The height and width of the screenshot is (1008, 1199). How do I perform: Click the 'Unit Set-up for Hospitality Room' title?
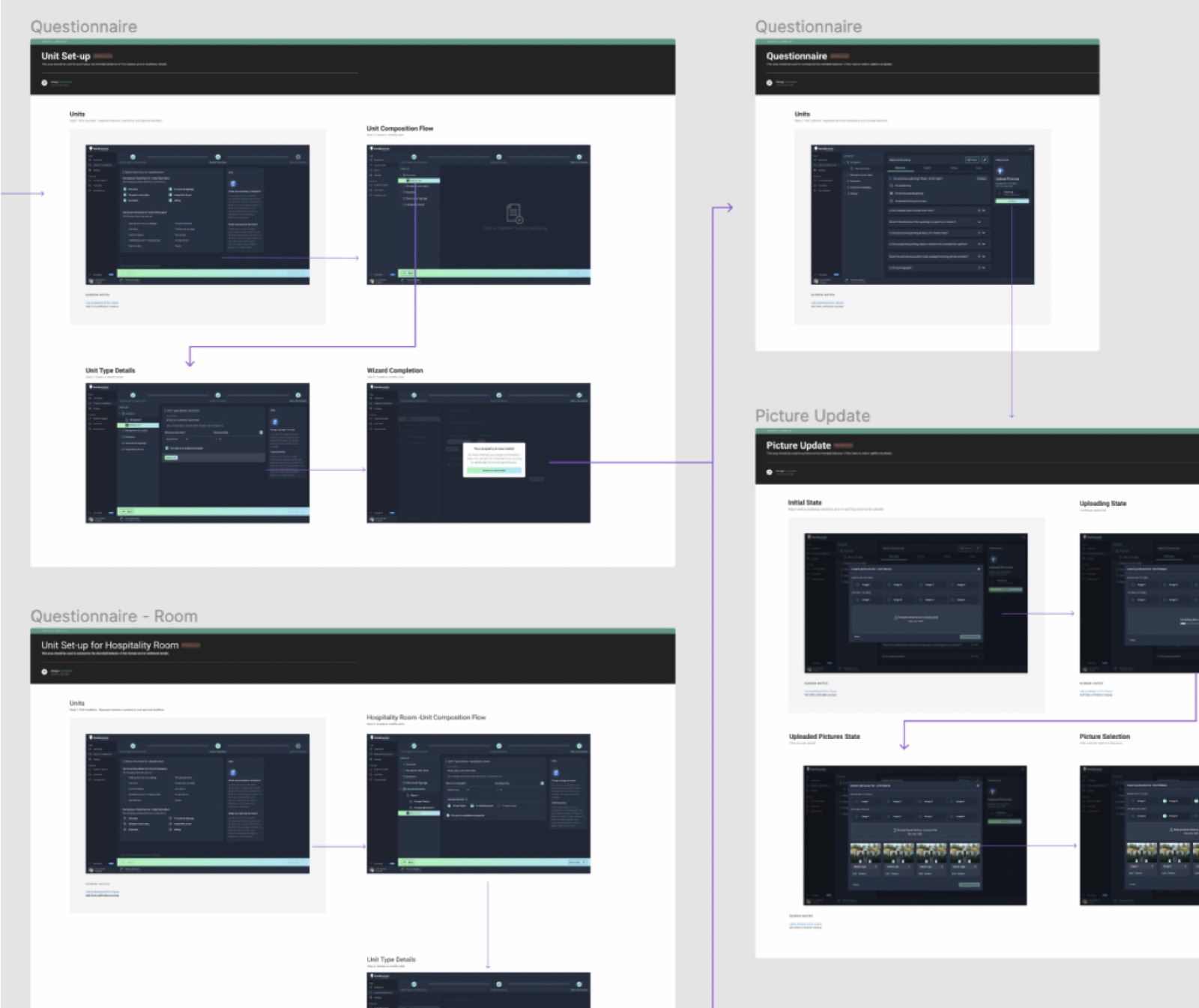[x=110, y=645]
